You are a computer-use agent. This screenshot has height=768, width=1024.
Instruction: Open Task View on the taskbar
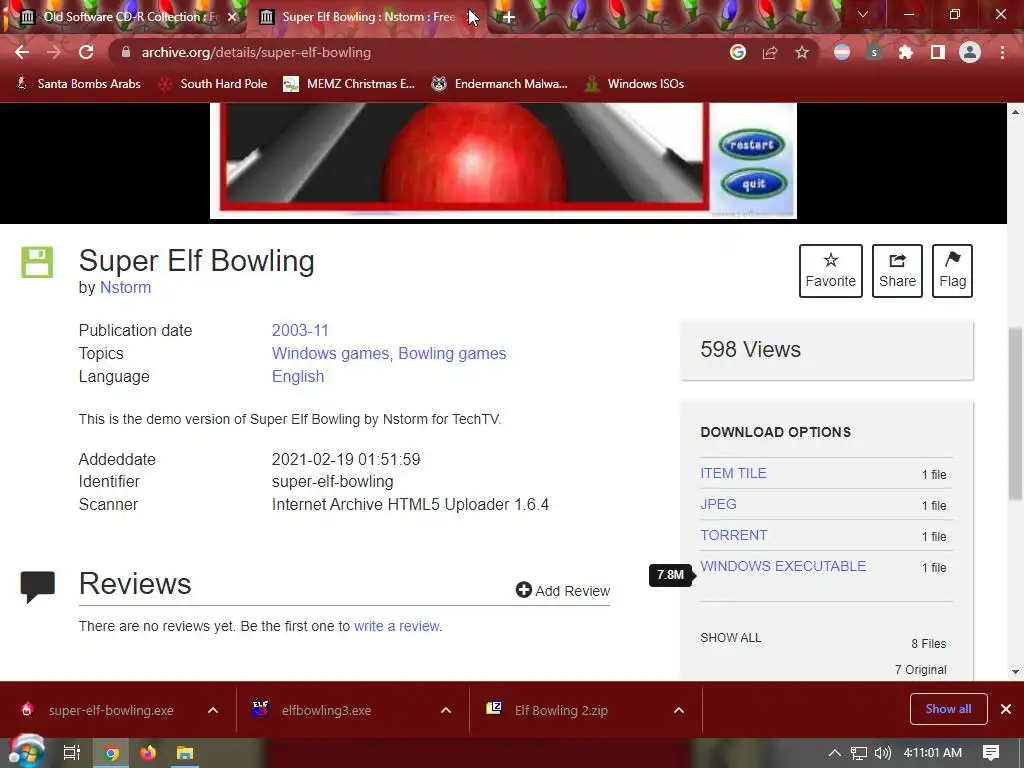click(72, 753)
